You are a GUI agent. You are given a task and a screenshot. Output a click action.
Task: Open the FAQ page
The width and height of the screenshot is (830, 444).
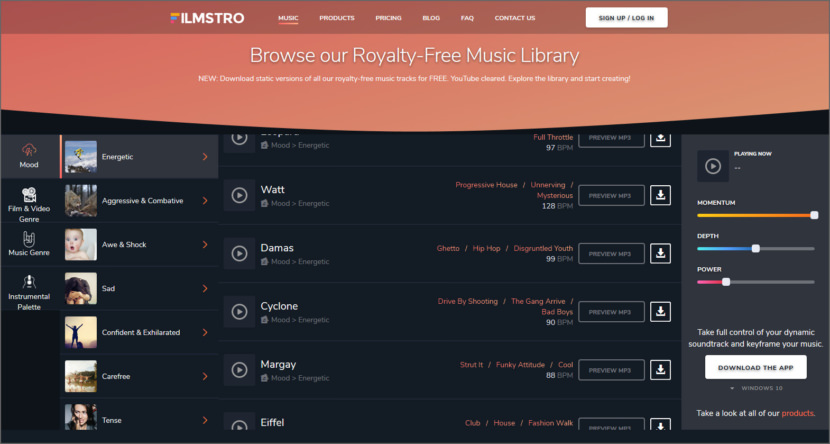point(467,18)
